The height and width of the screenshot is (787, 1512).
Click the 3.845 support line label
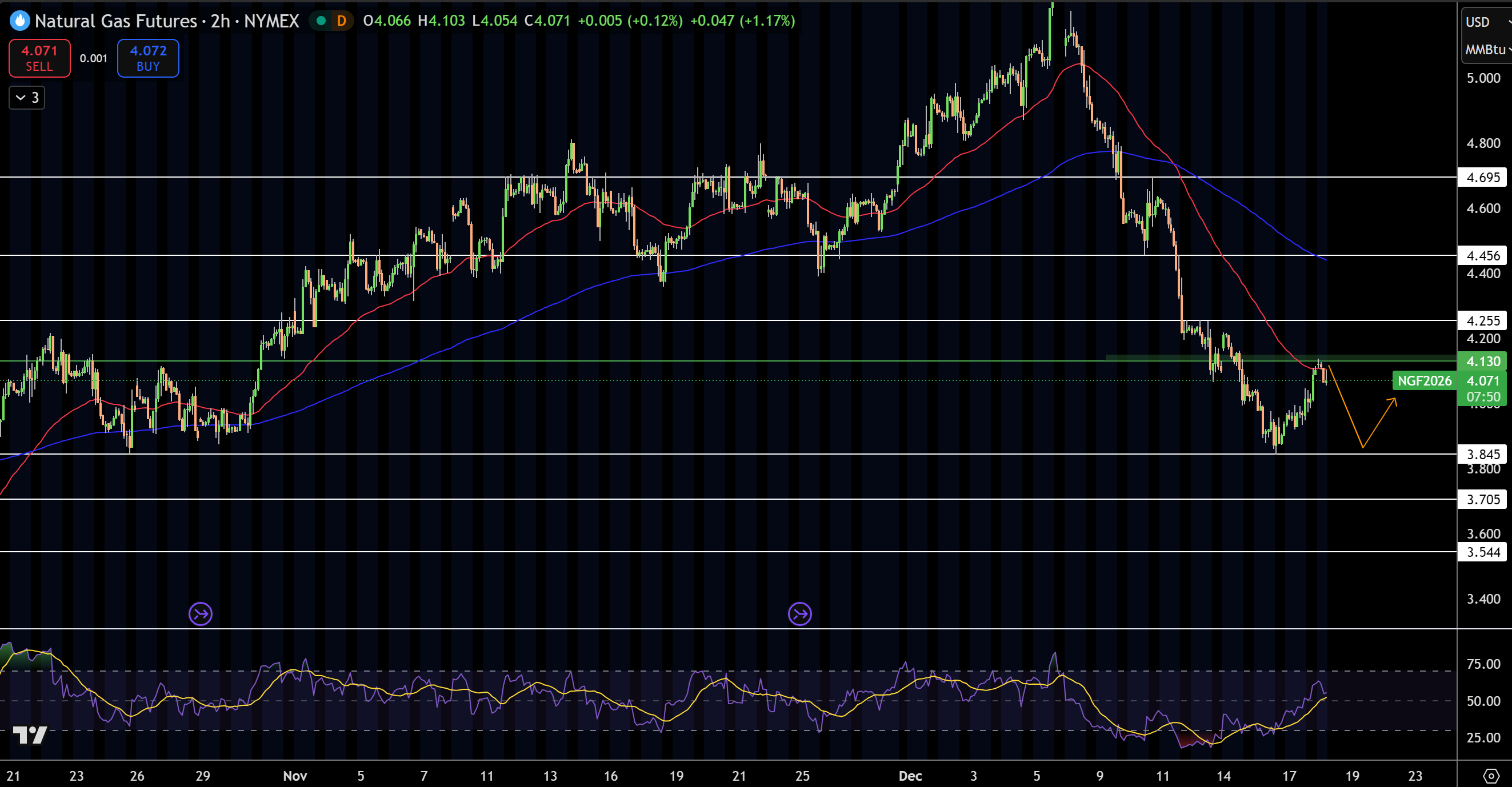tap(1482, 454)
